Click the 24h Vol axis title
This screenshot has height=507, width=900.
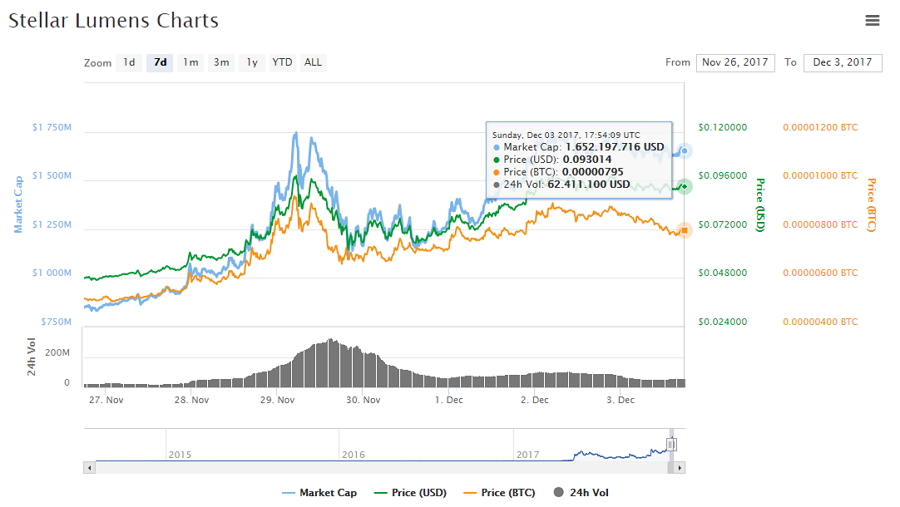pyautogui.click(x=31, y=357)
